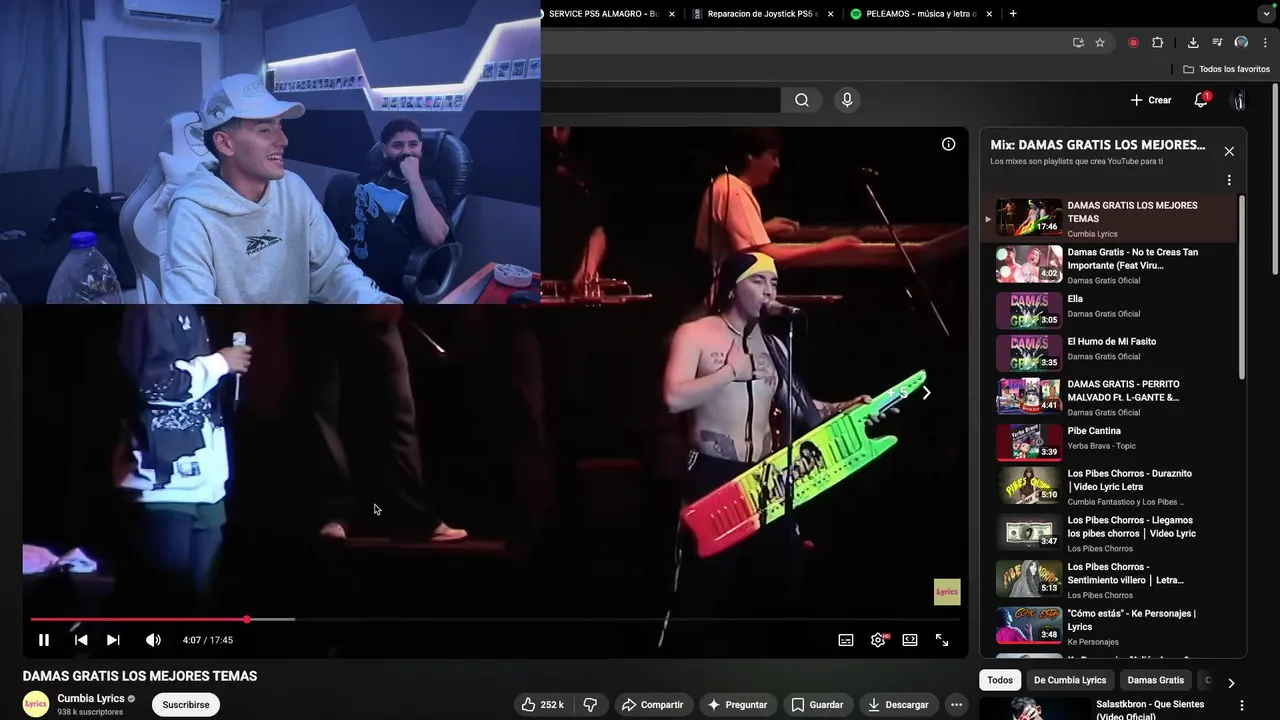Viewport: 1280px width, 720px height.
Task: Open the tab search dropdown
Action: [1267, 14]
